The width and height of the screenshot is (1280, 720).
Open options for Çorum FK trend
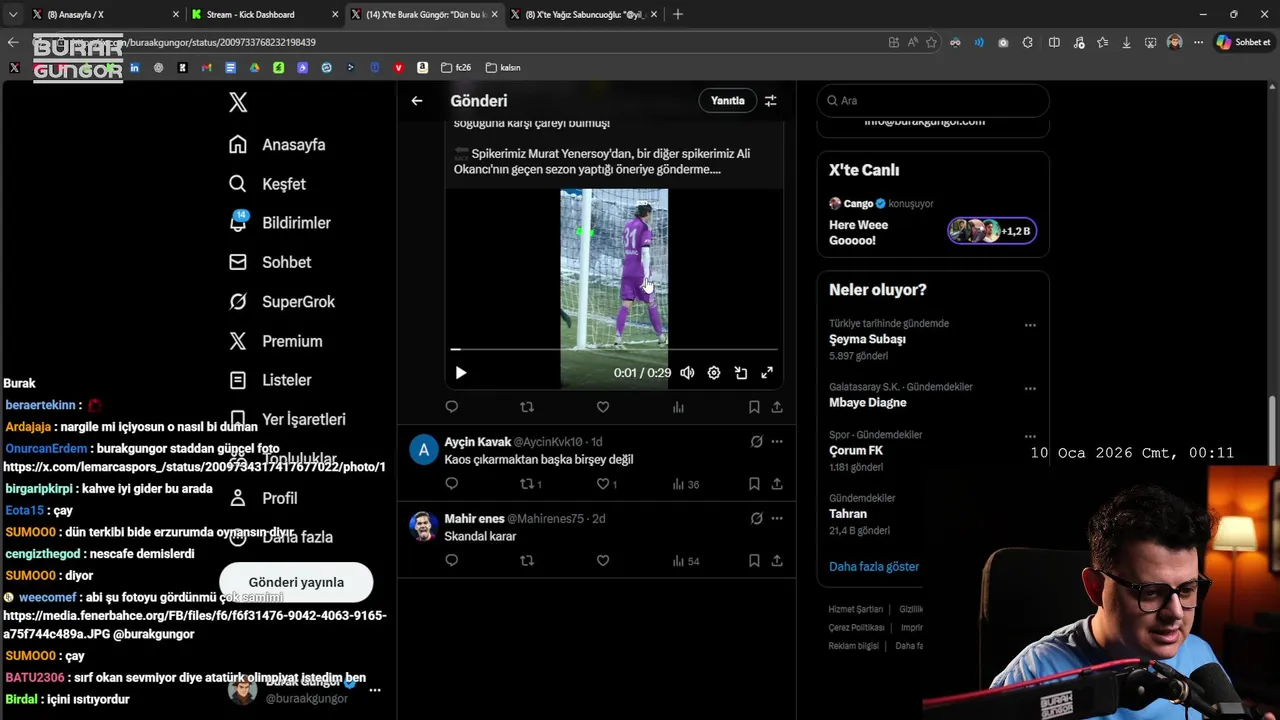[x=1030, y=436]
